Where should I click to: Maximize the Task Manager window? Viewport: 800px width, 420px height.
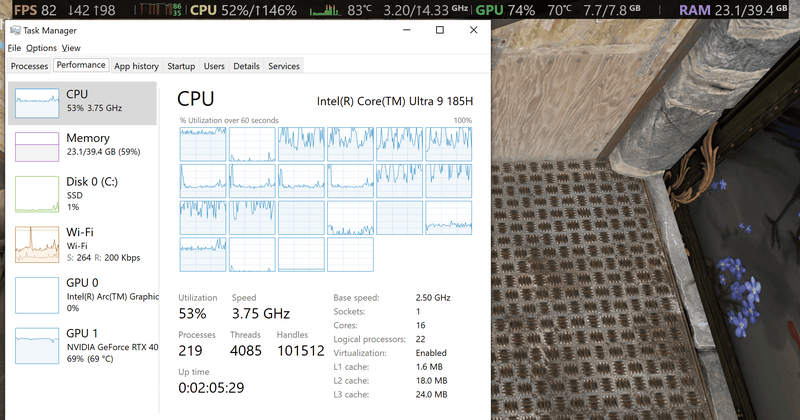[x=440, y=30]
